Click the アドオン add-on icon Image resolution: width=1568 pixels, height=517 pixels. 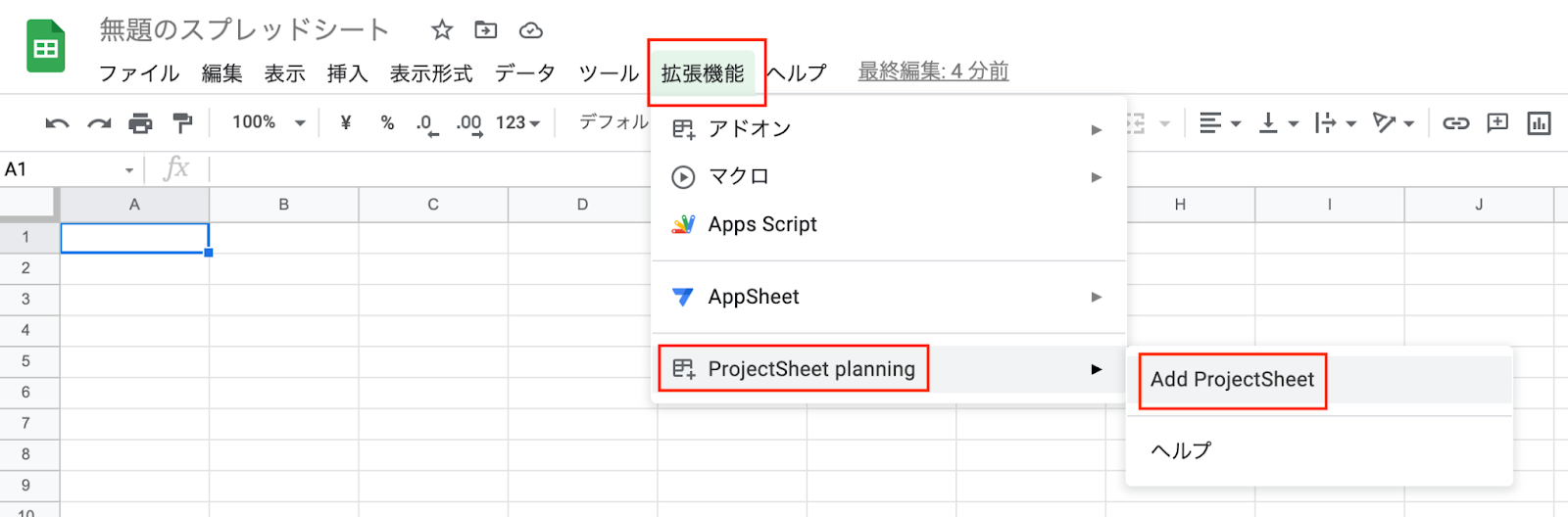pos(683,129)
